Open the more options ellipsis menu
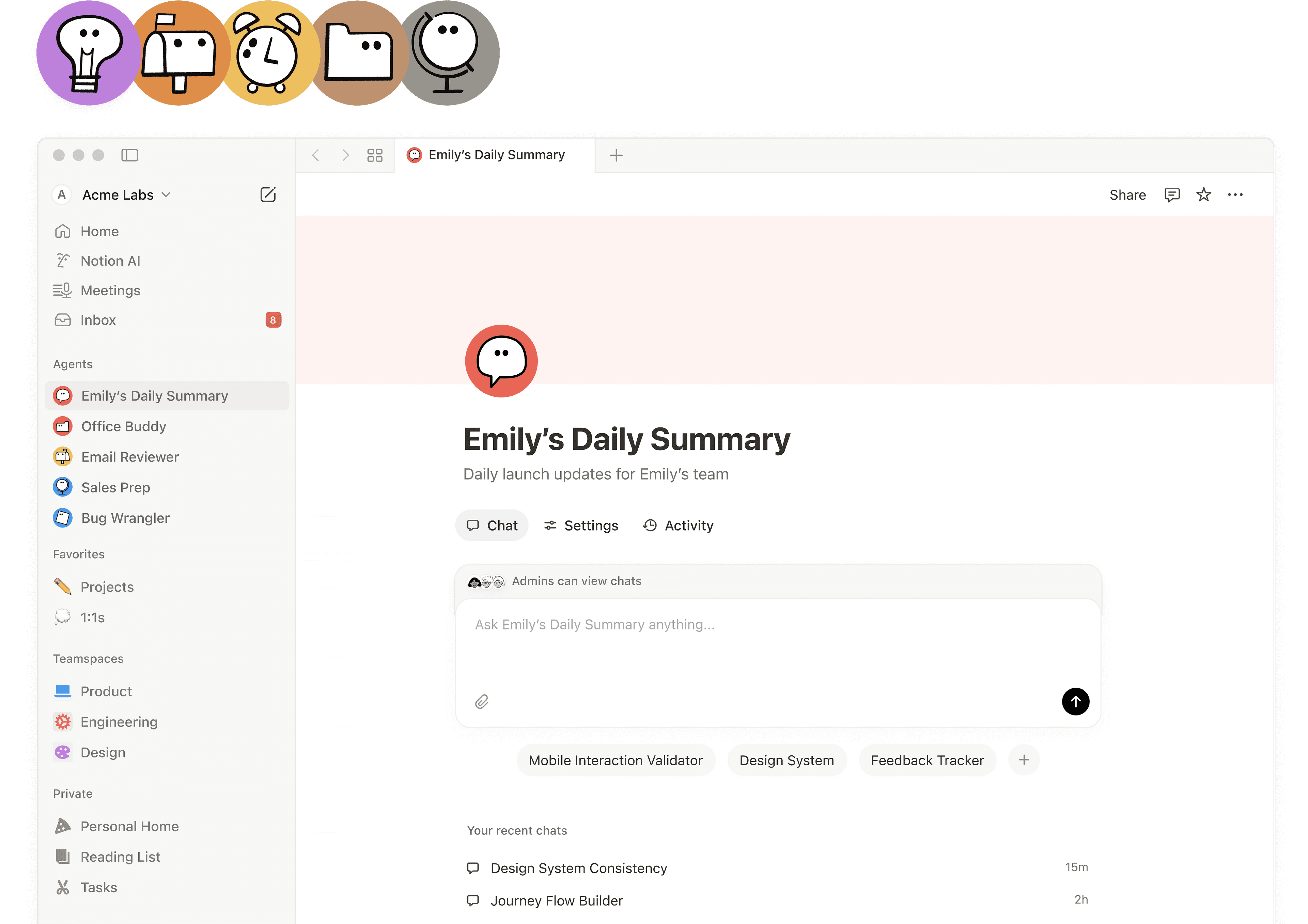1308x924 pixels. (x=1235, y=195)
